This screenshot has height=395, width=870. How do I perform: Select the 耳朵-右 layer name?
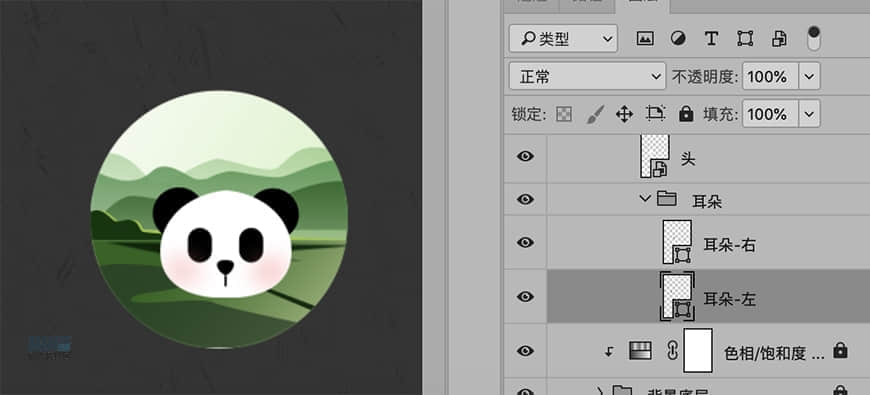tap(730, 245)
